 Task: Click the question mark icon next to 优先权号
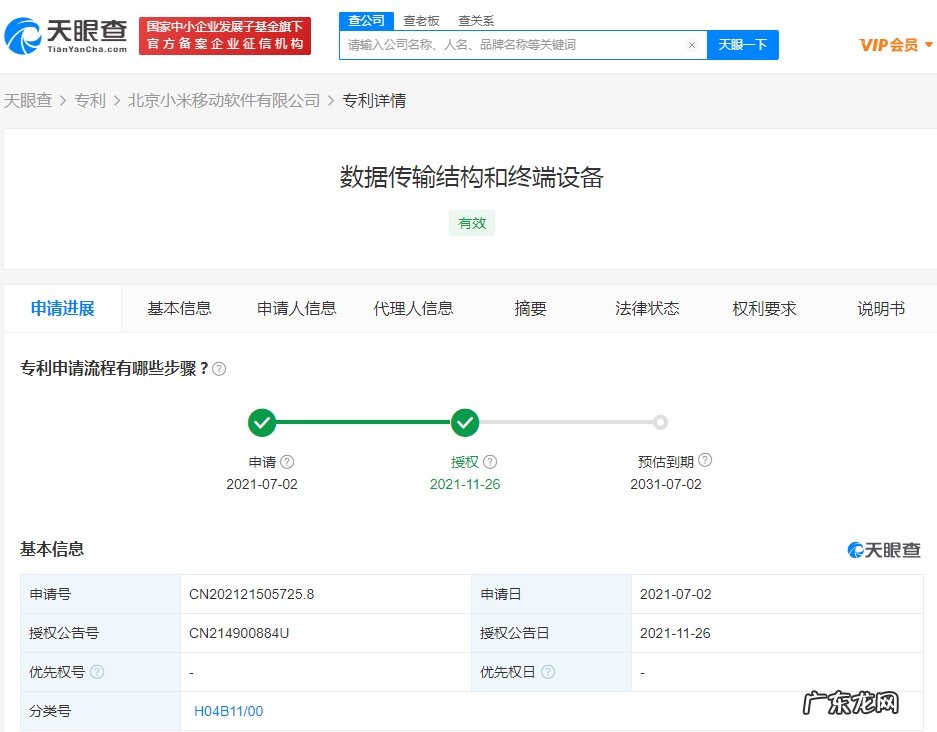tap(98, 672)
